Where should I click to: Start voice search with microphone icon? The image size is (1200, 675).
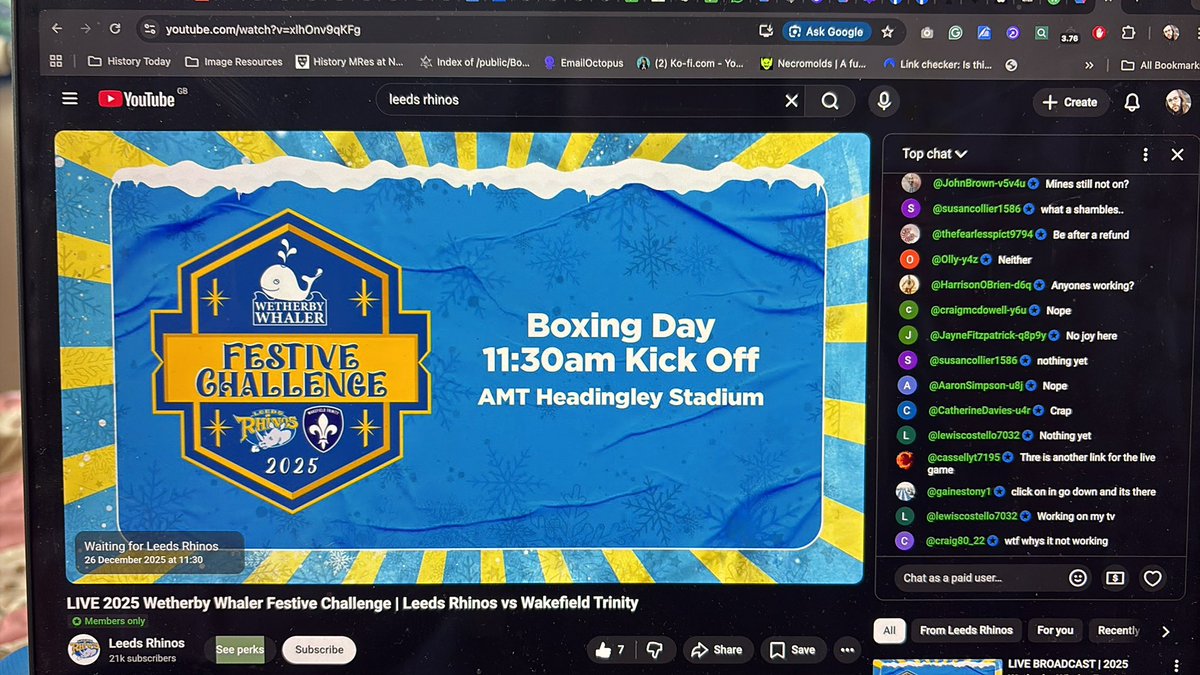coord(883,101)
